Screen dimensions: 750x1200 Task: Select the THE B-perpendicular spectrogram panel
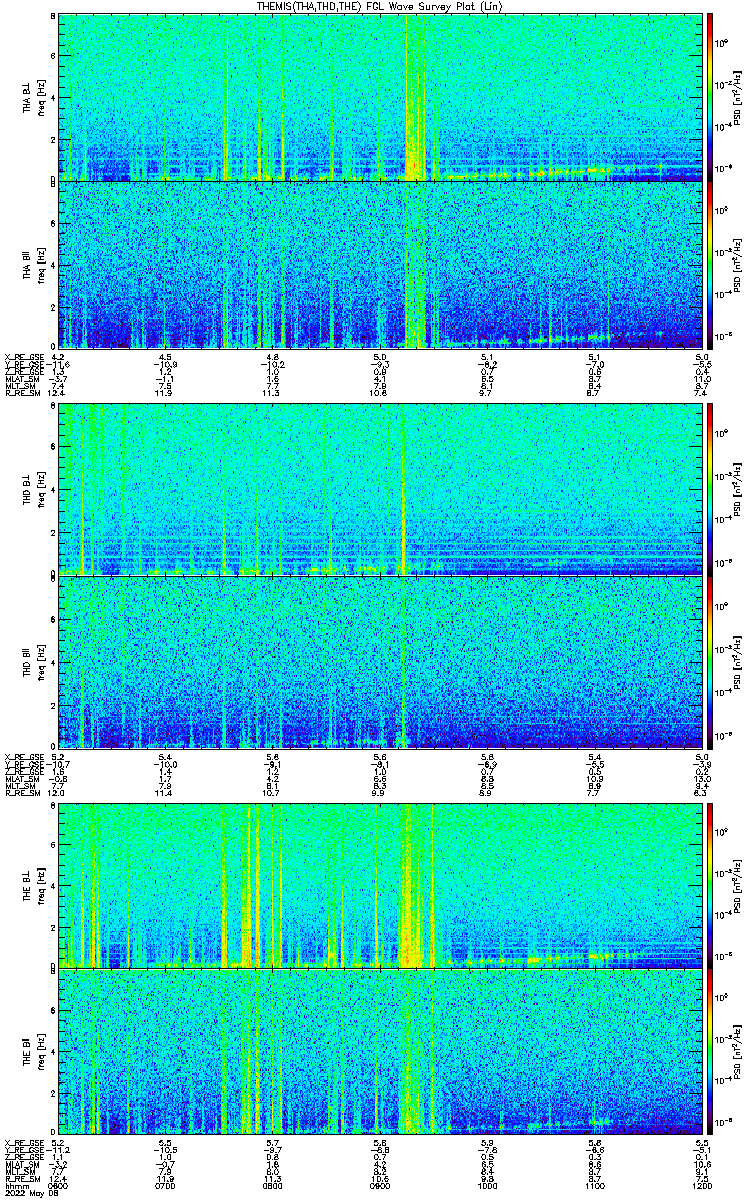pyautogui.click(x=381, y=884)
